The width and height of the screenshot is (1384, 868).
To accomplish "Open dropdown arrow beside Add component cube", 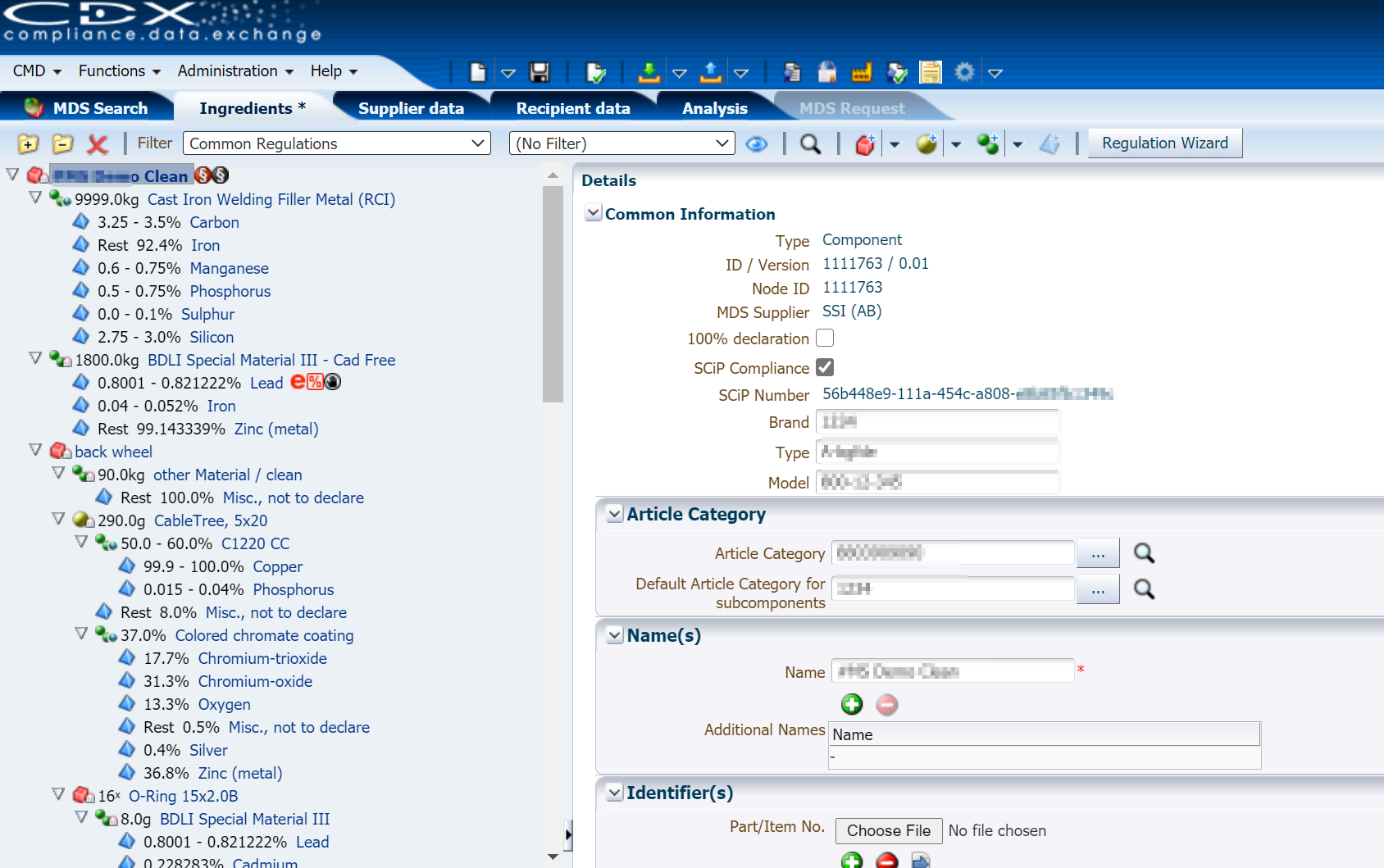I will 895,145.
